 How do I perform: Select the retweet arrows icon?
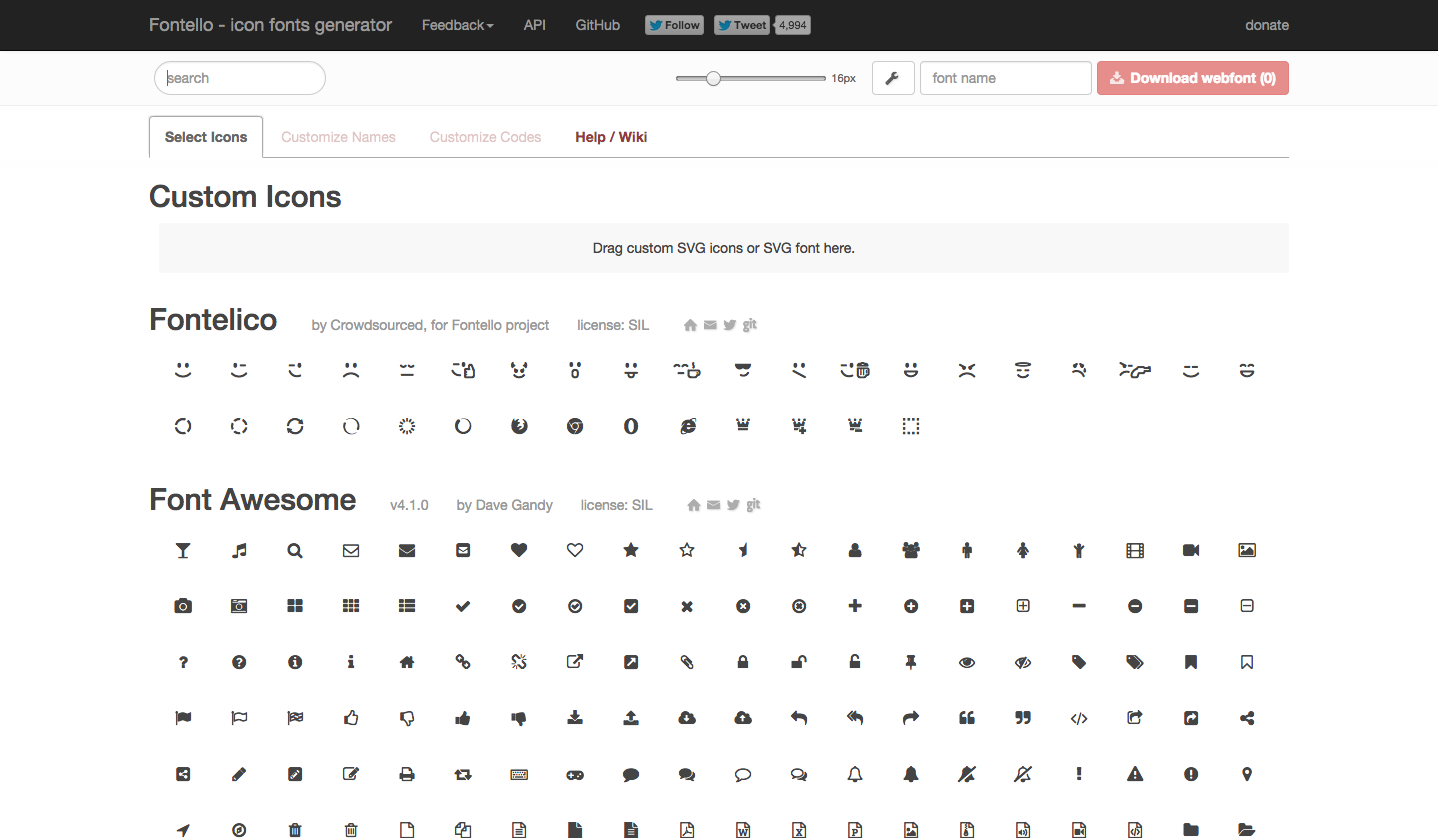click(463, 774)
